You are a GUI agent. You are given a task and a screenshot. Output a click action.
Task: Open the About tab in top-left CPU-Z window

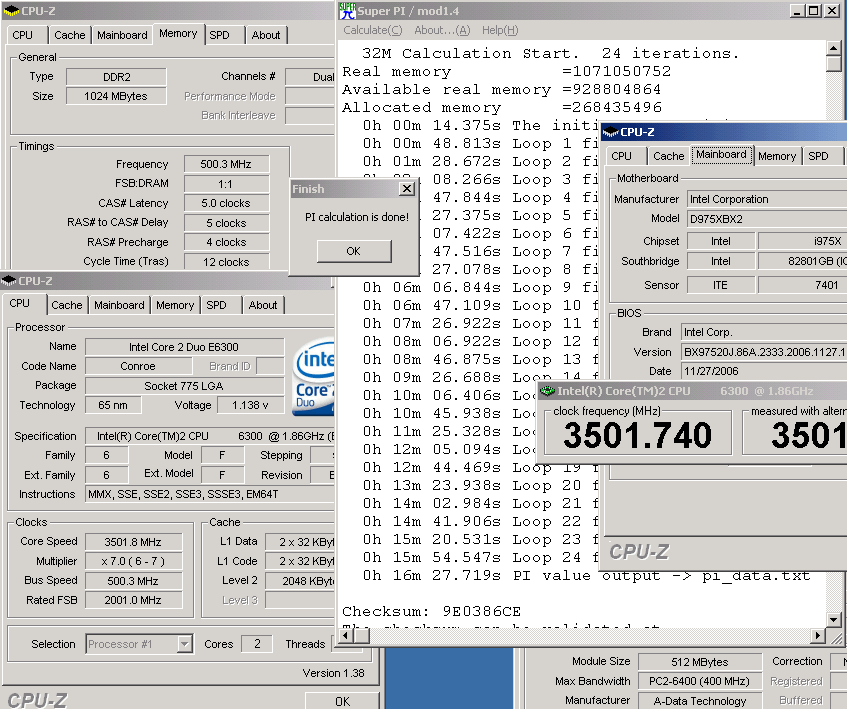(x=266, y=35)
